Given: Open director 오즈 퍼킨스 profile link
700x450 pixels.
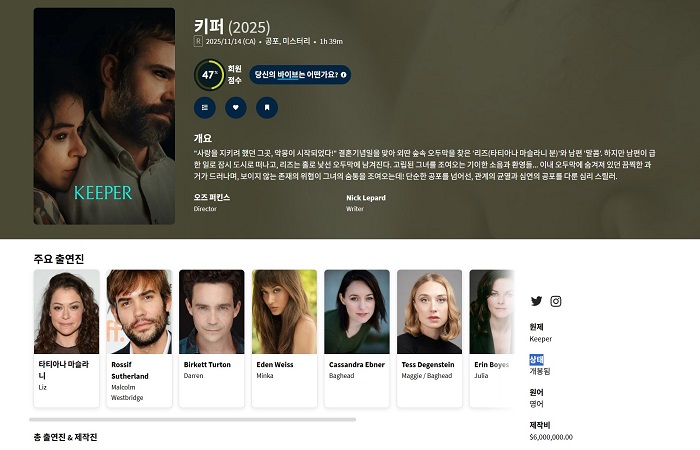Looking at the screenshot, I should pyautogui.click(x=212, y=197).
